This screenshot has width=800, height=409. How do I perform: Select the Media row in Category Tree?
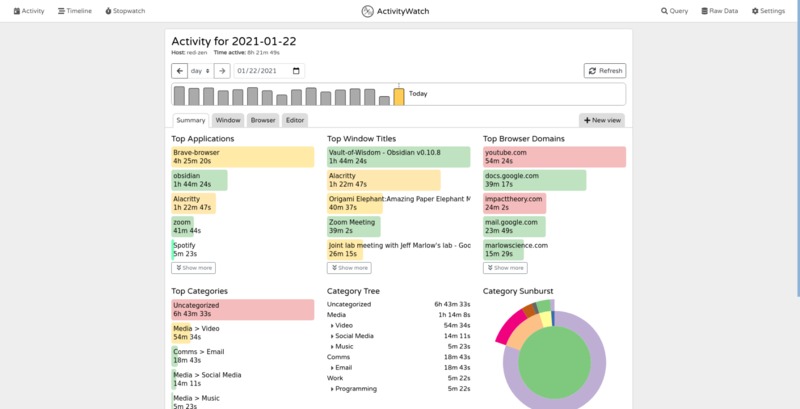point(398,315)
